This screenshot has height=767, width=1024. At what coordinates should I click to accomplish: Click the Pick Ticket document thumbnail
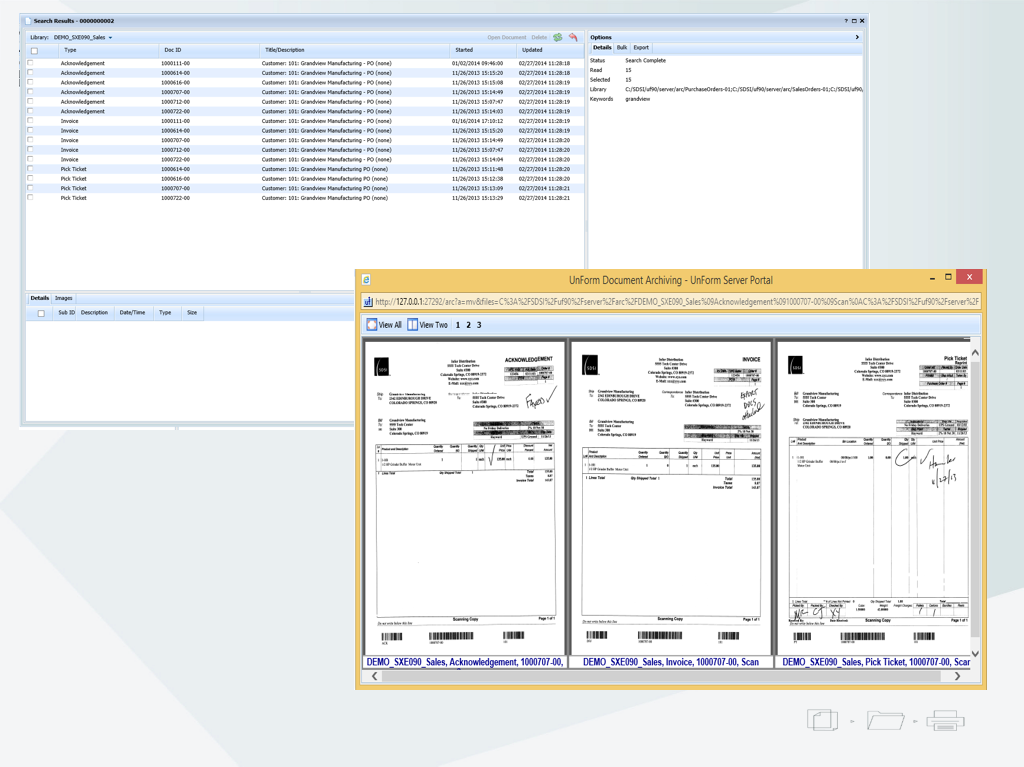coord(875,496)
